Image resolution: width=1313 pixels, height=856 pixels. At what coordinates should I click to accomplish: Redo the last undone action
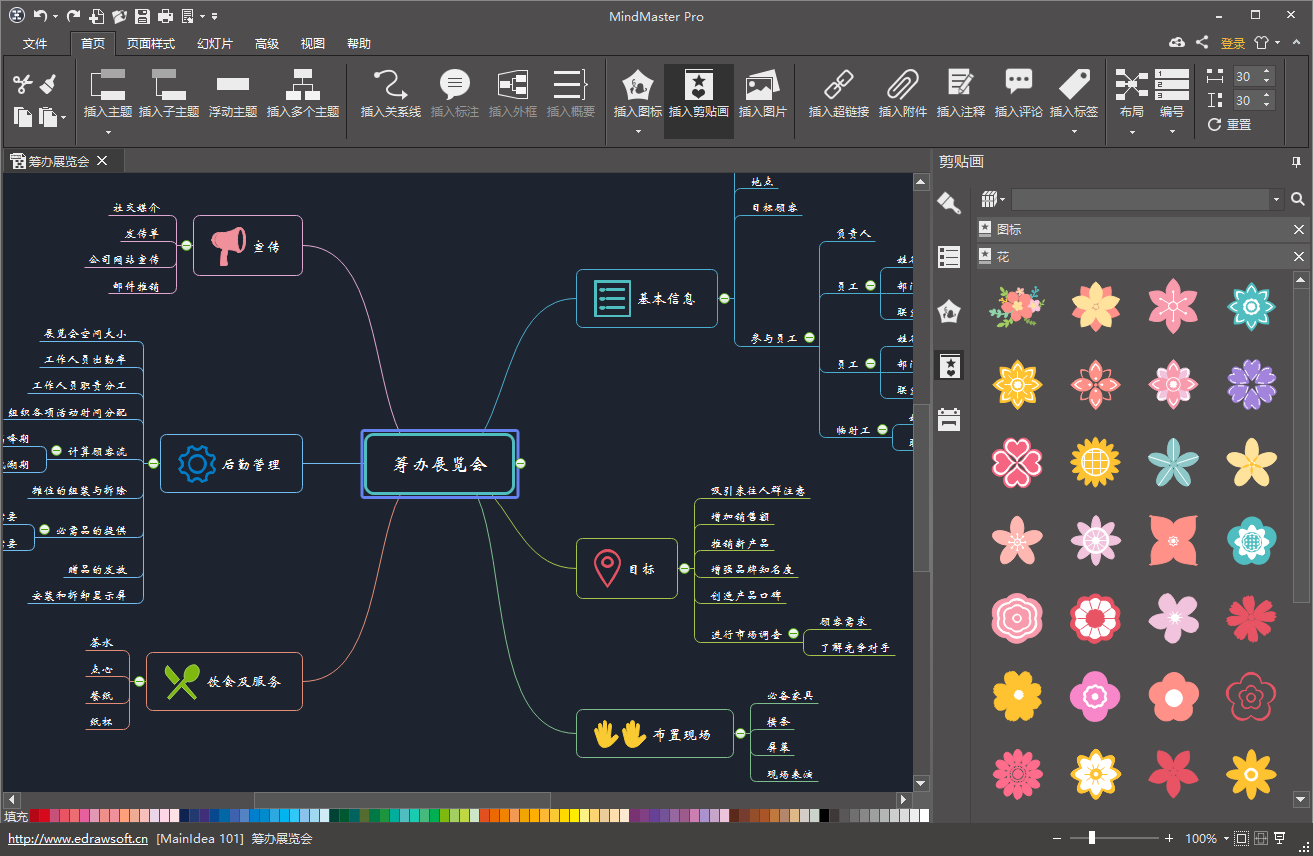click(x=73, y=16)
